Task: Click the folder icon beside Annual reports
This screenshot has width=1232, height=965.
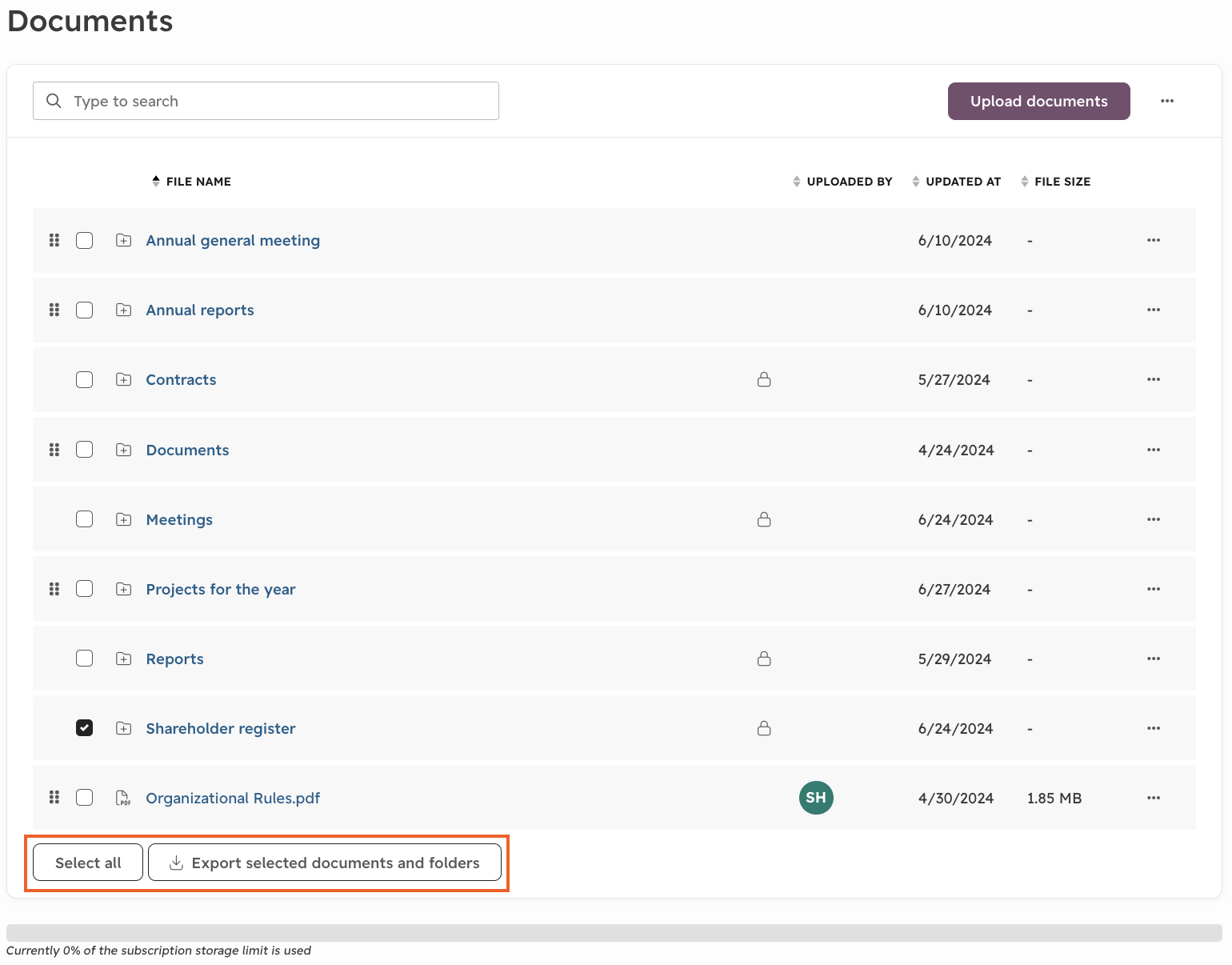Action: [x=123, y=310]
